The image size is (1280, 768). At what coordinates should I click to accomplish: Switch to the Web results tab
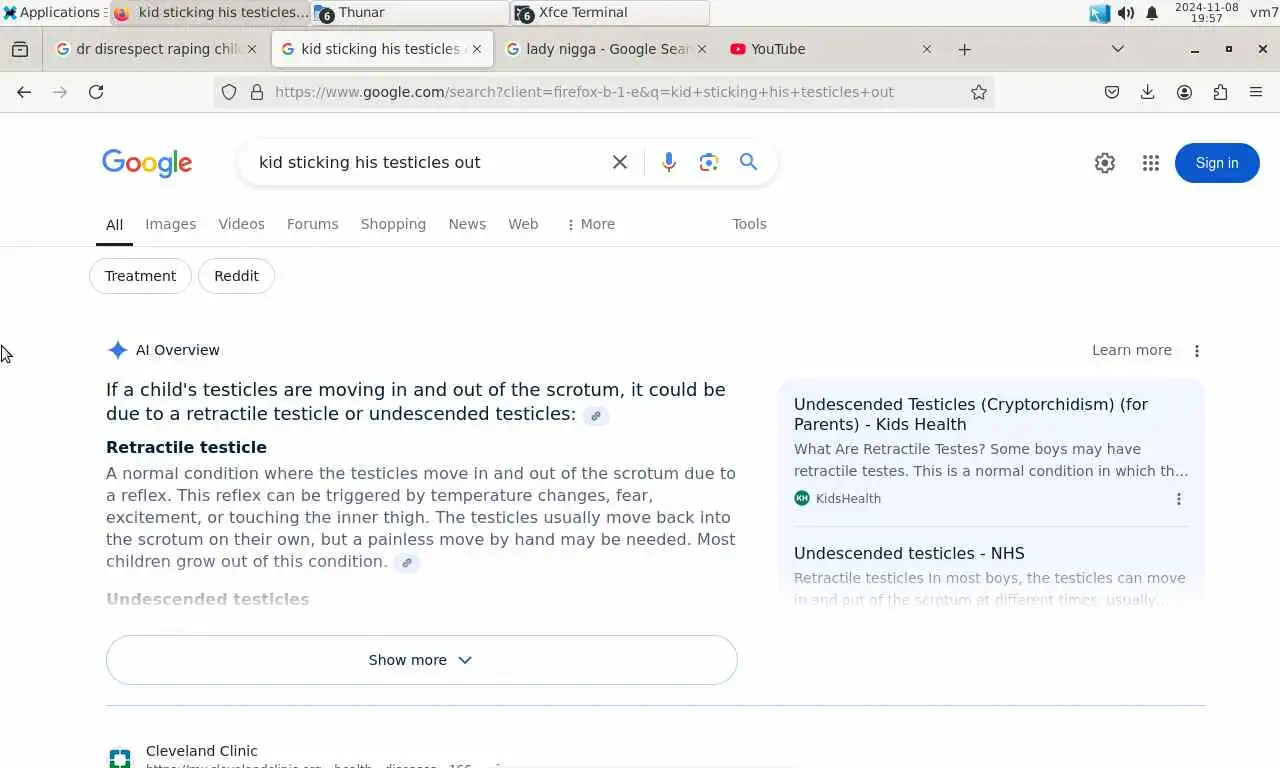coord(523,224)
